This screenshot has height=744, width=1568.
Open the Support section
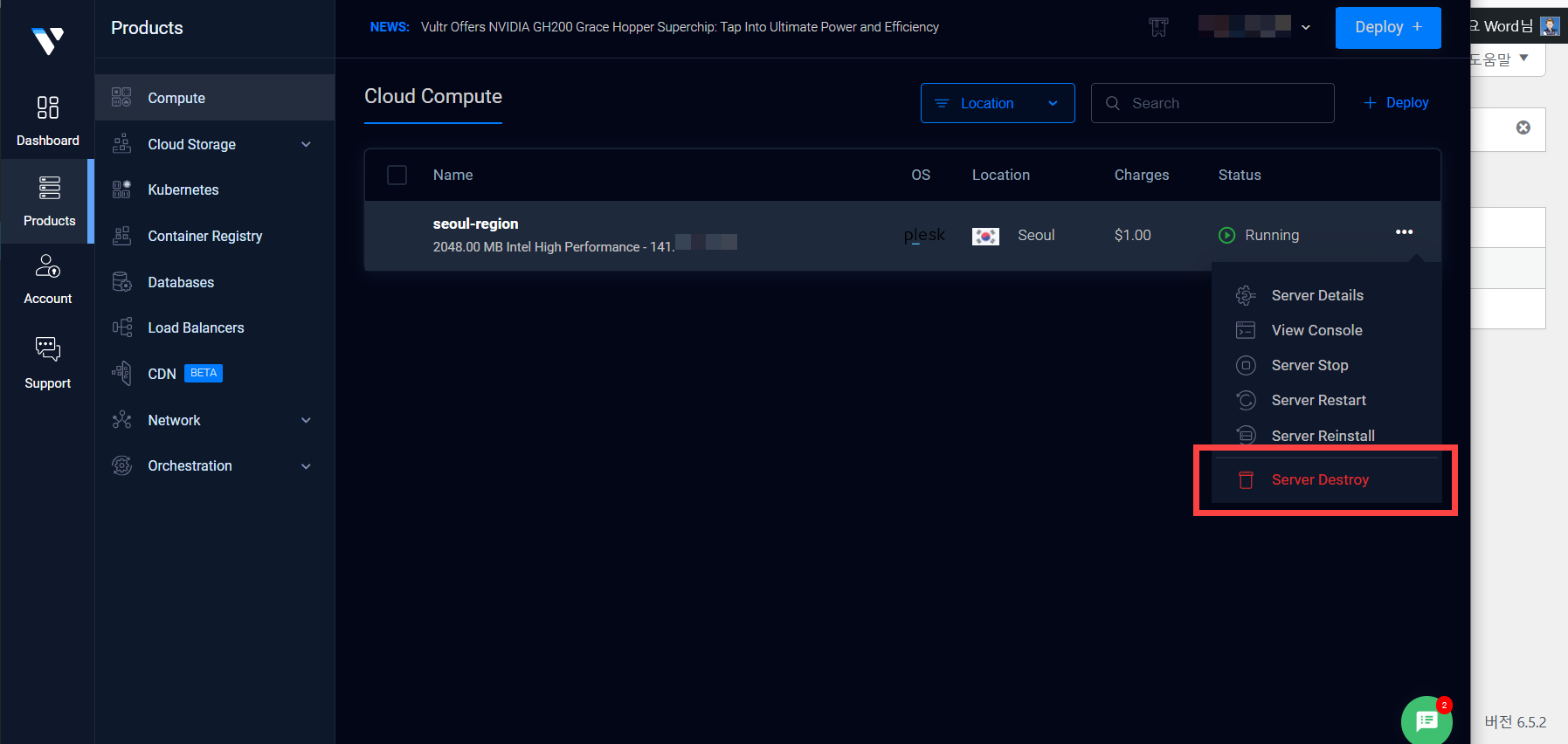[x=48, y=363]
